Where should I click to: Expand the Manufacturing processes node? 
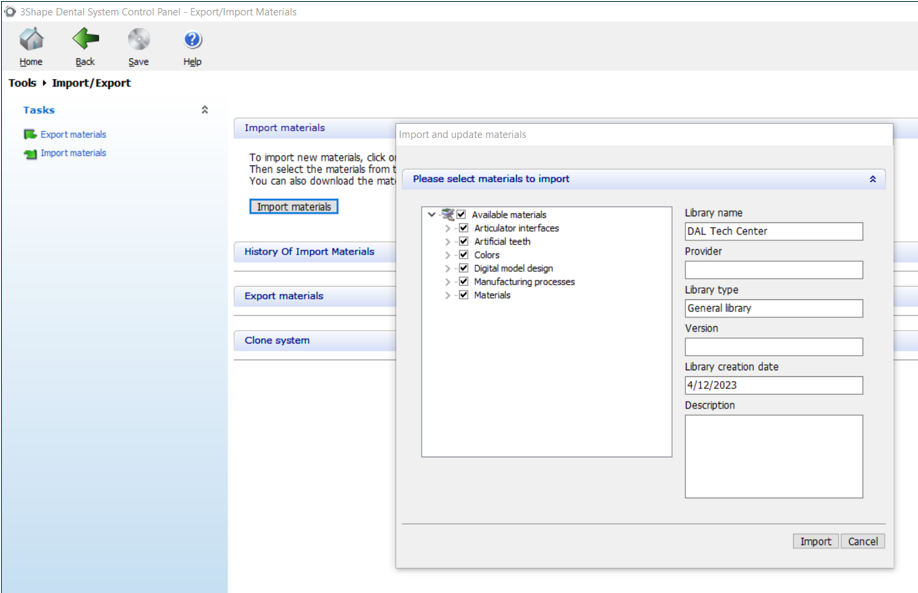click(447, 282)
